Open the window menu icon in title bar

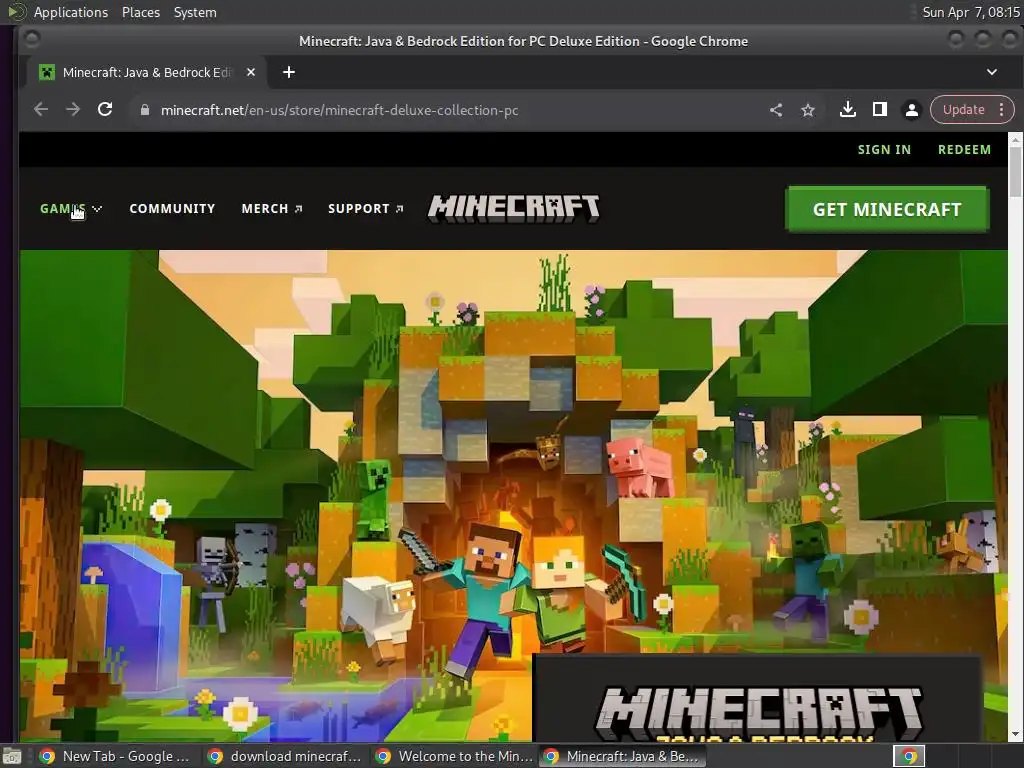[31, 40]
